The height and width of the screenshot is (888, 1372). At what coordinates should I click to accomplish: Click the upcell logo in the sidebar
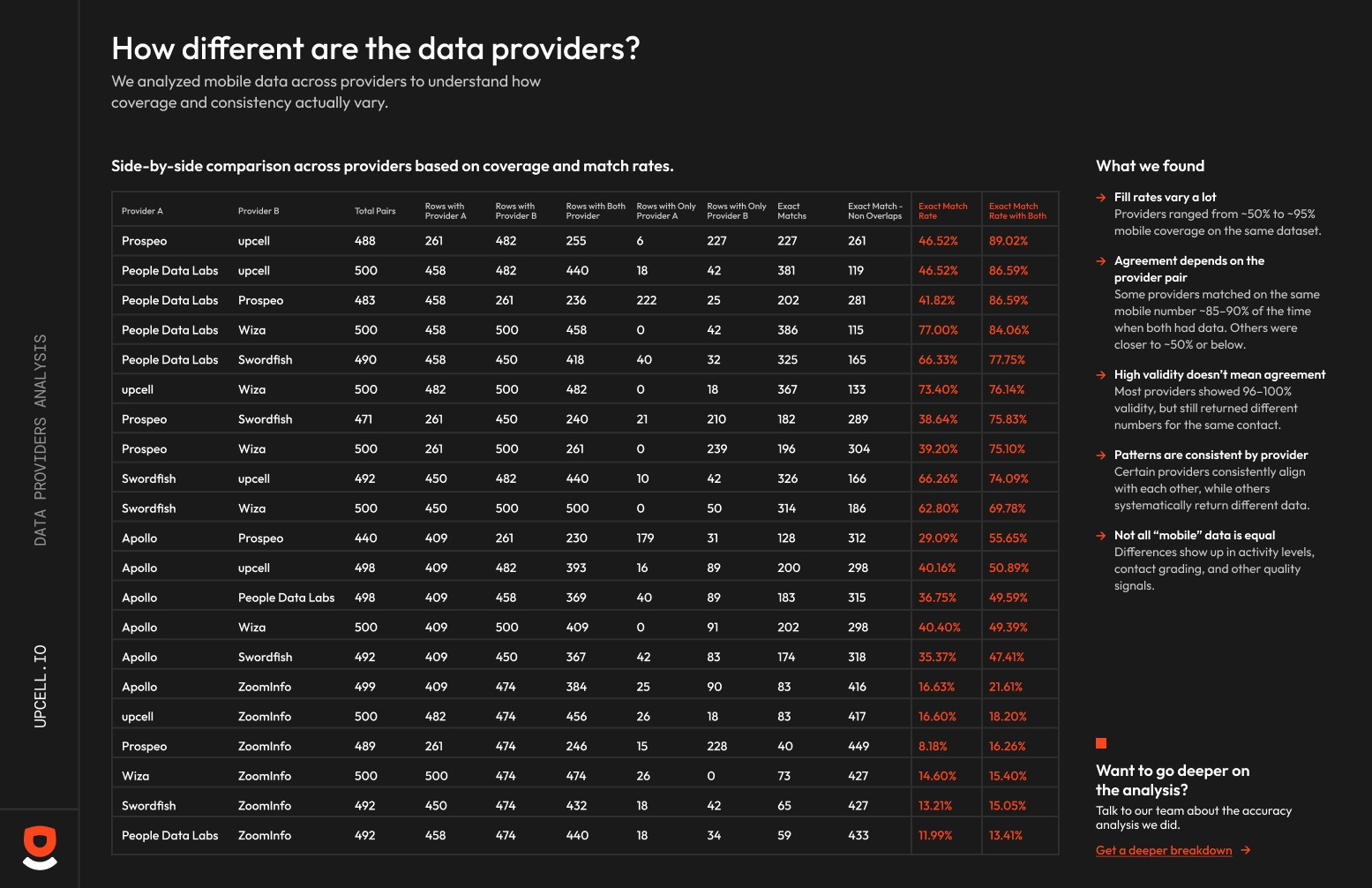coord(40,848)
